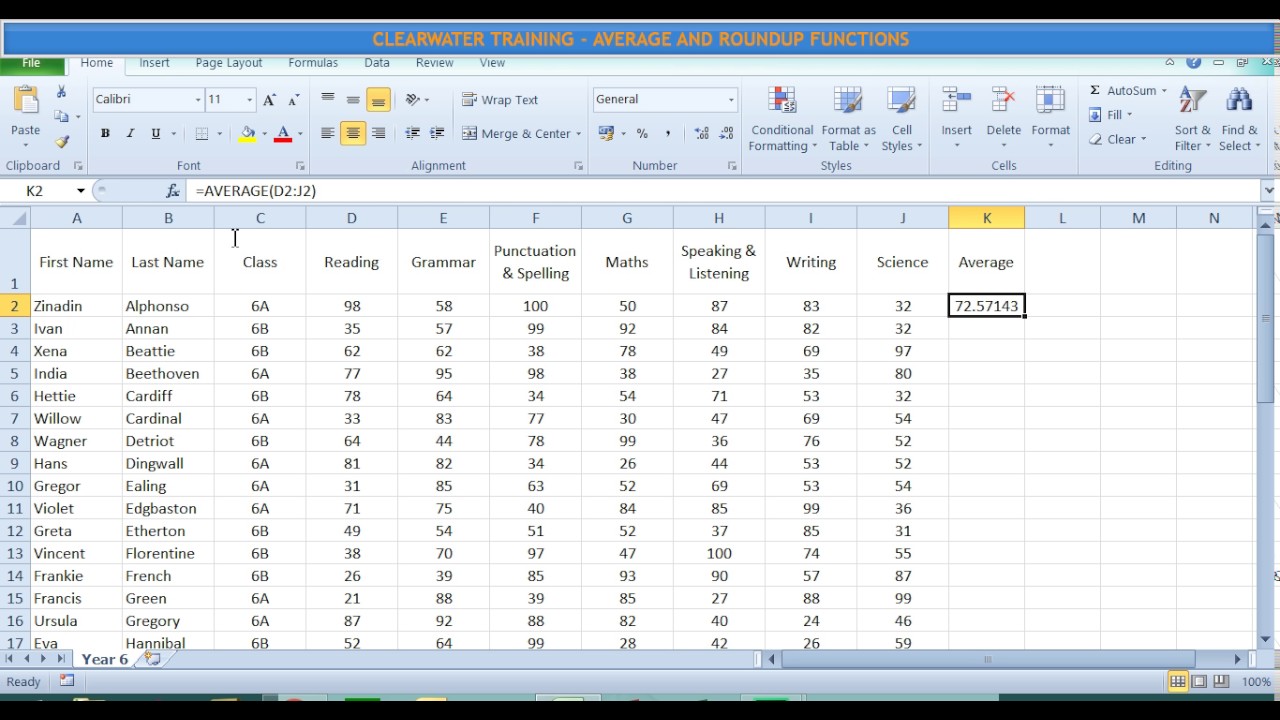Click the horizontal scrollbar thumb
This screenshot has height=720, width=1280.
988,659
